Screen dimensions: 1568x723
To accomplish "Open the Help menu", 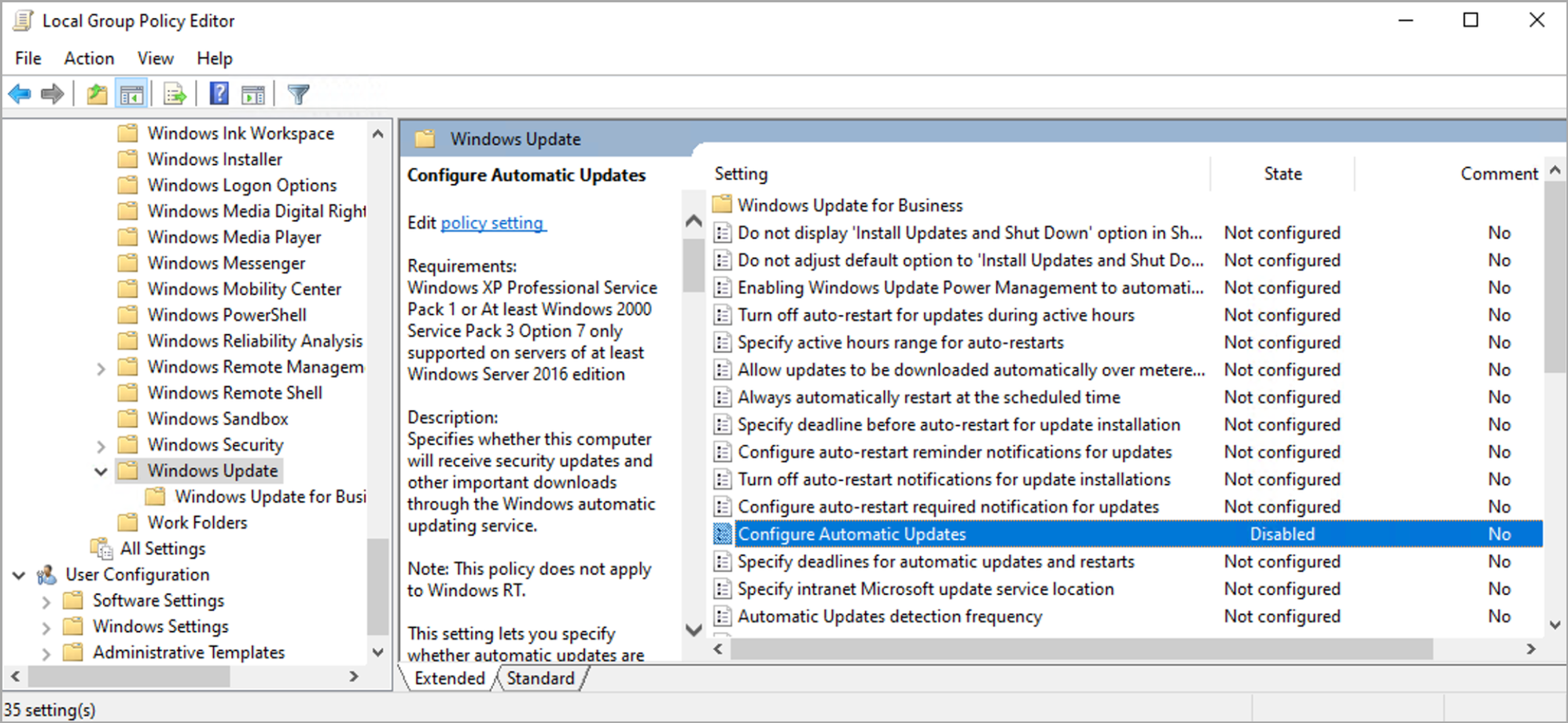I will [x=215, y=58].
